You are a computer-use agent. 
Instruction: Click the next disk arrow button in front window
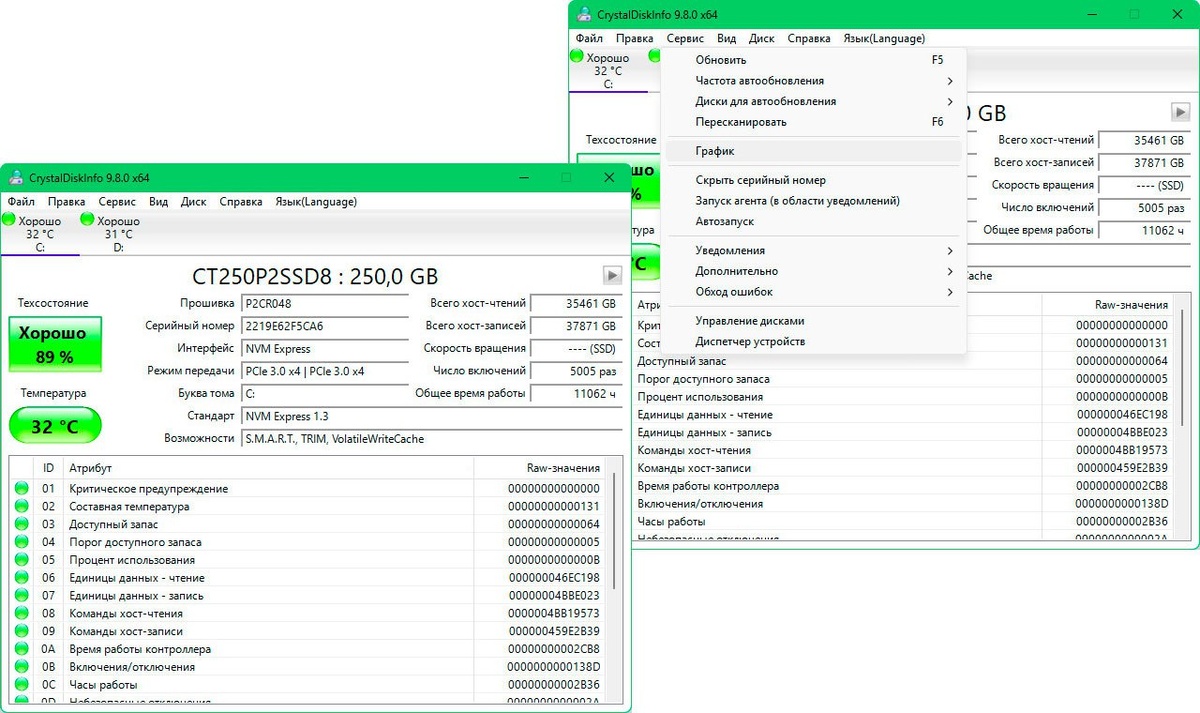point(612,275)
